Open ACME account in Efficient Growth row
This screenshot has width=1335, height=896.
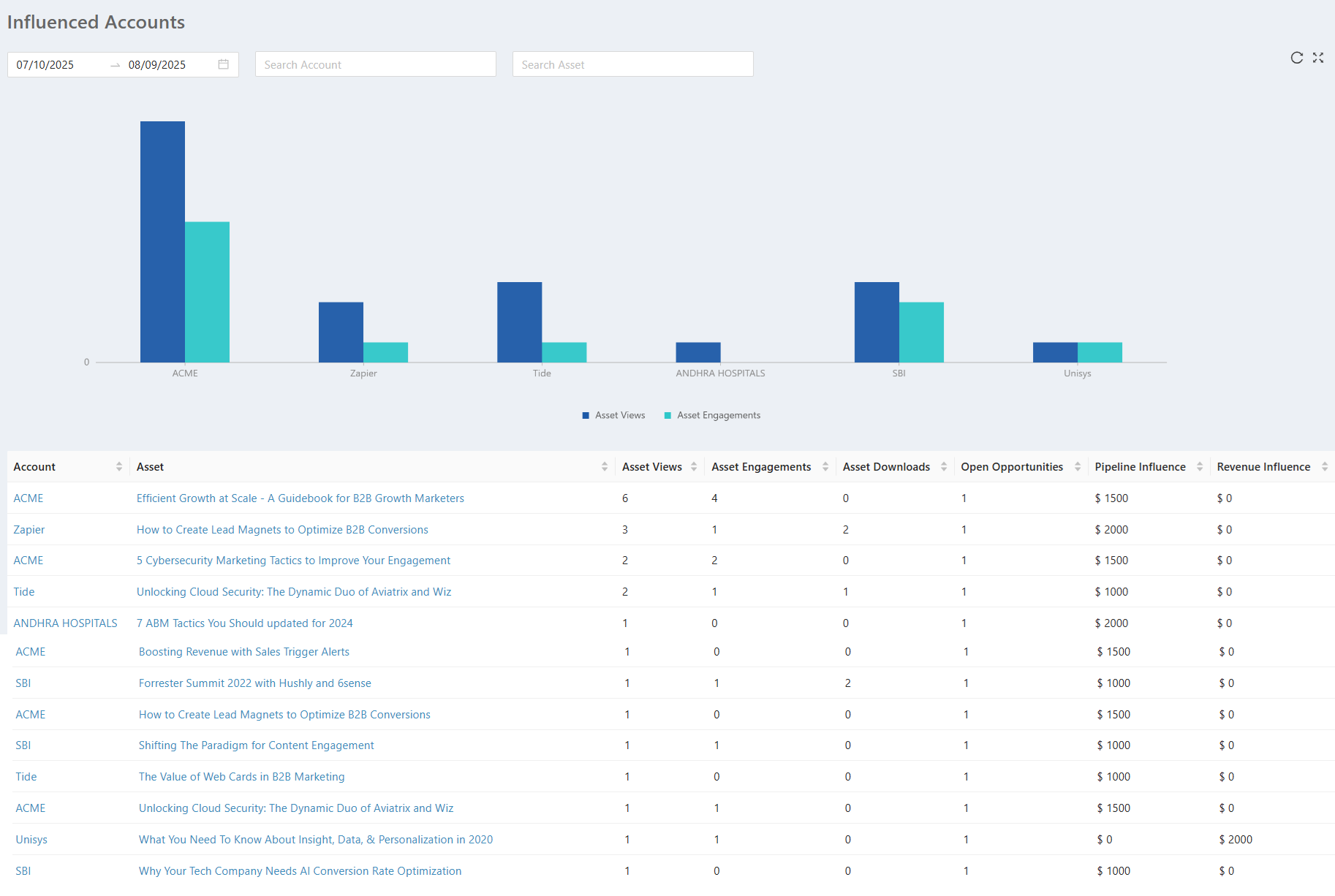(29, 498)
